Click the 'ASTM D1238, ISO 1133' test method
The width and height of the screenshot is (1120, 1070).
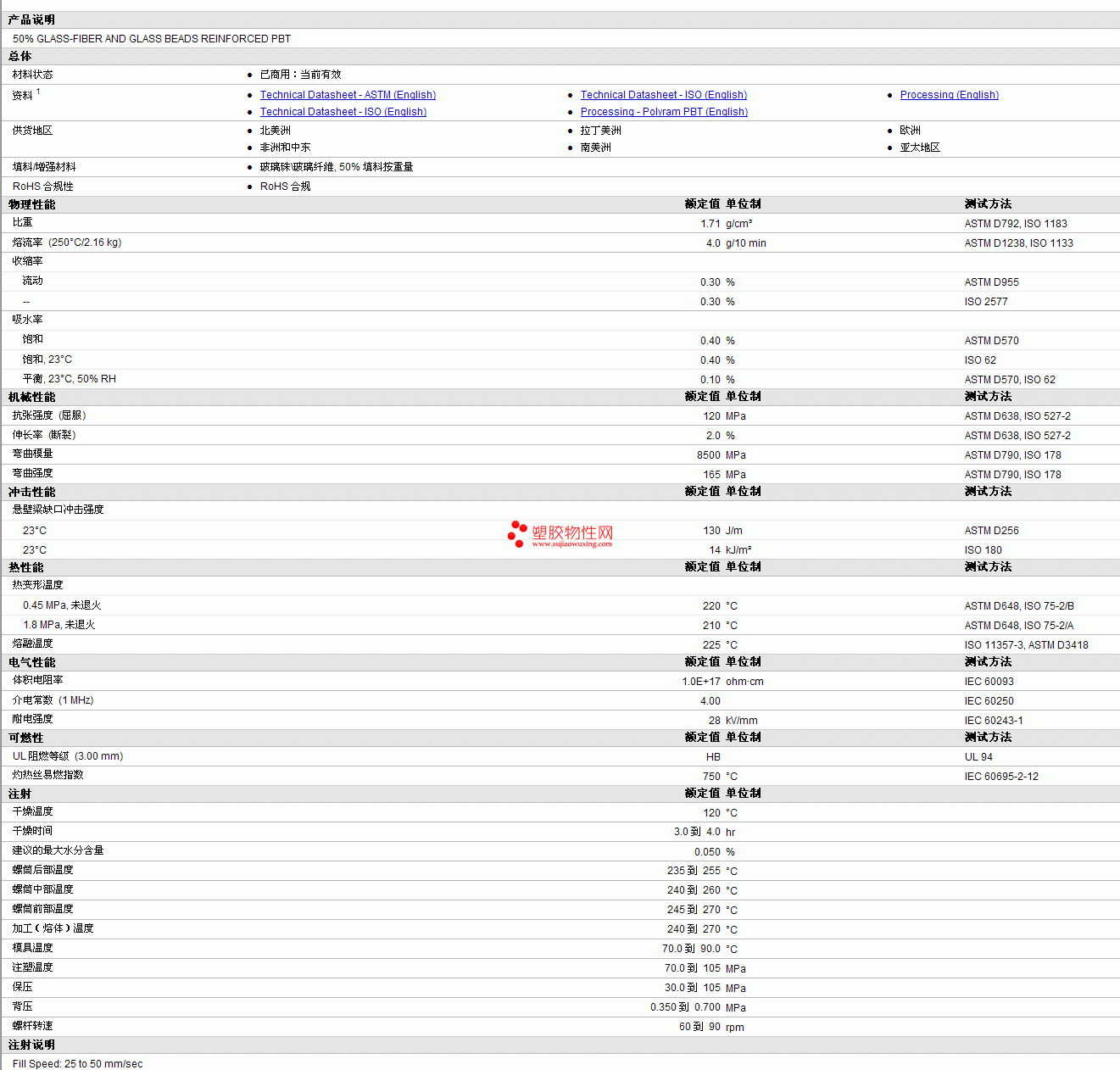tap(1019, 243)
